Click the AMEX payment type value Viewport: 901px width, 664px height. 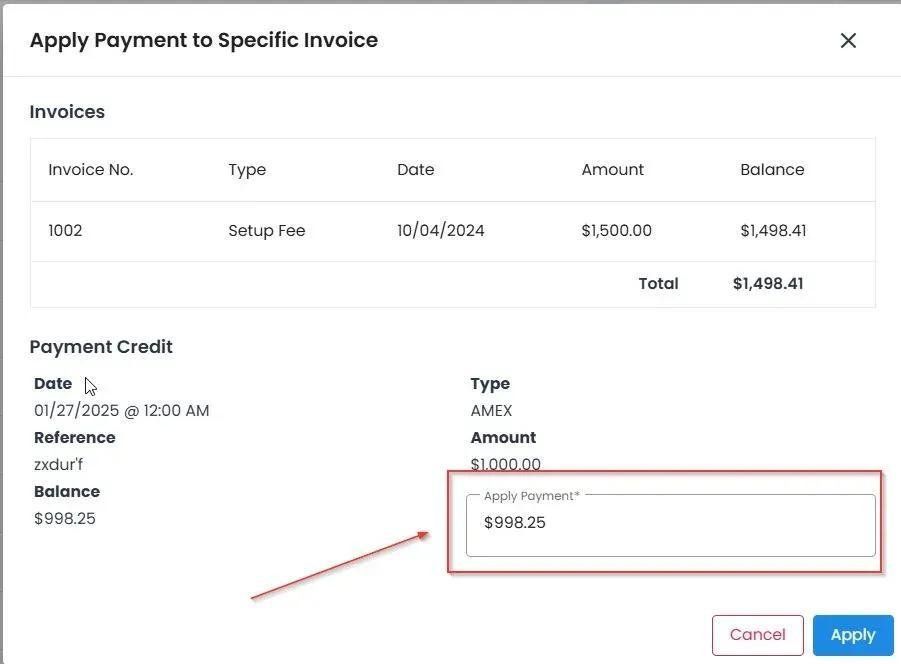coord(491,411)
